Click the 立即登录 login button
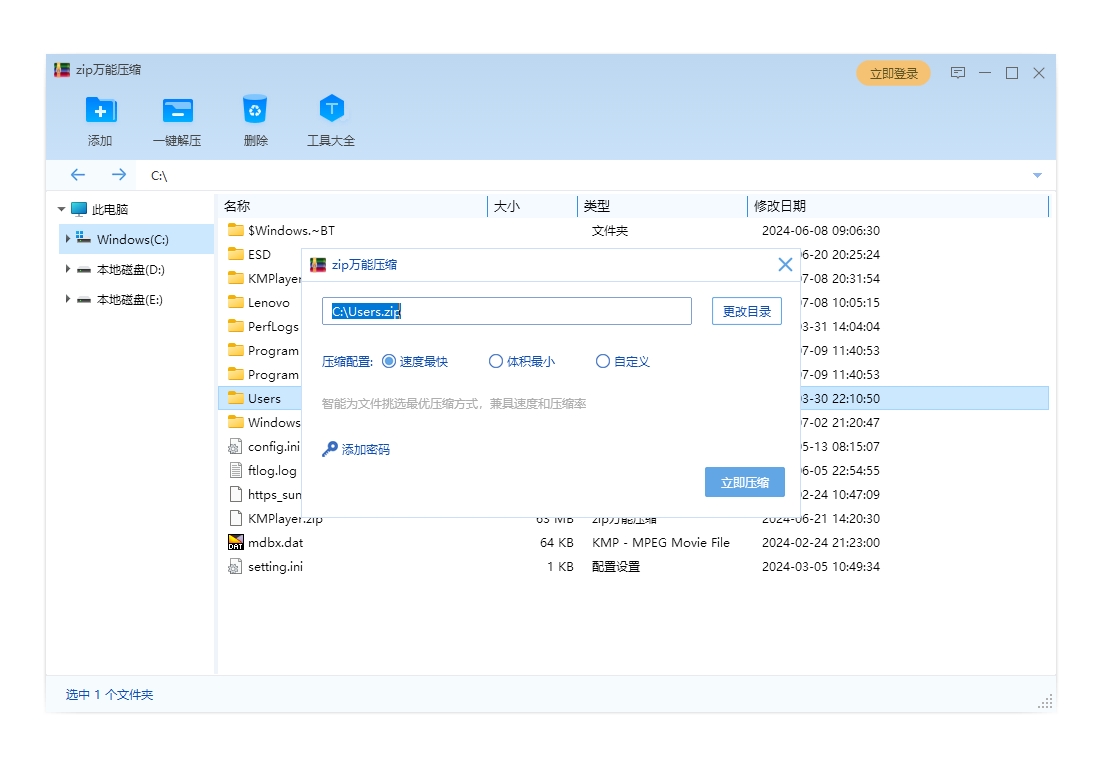Image resolution: width=1120 pixels, height=760 pixels. [x=894, y=73]
